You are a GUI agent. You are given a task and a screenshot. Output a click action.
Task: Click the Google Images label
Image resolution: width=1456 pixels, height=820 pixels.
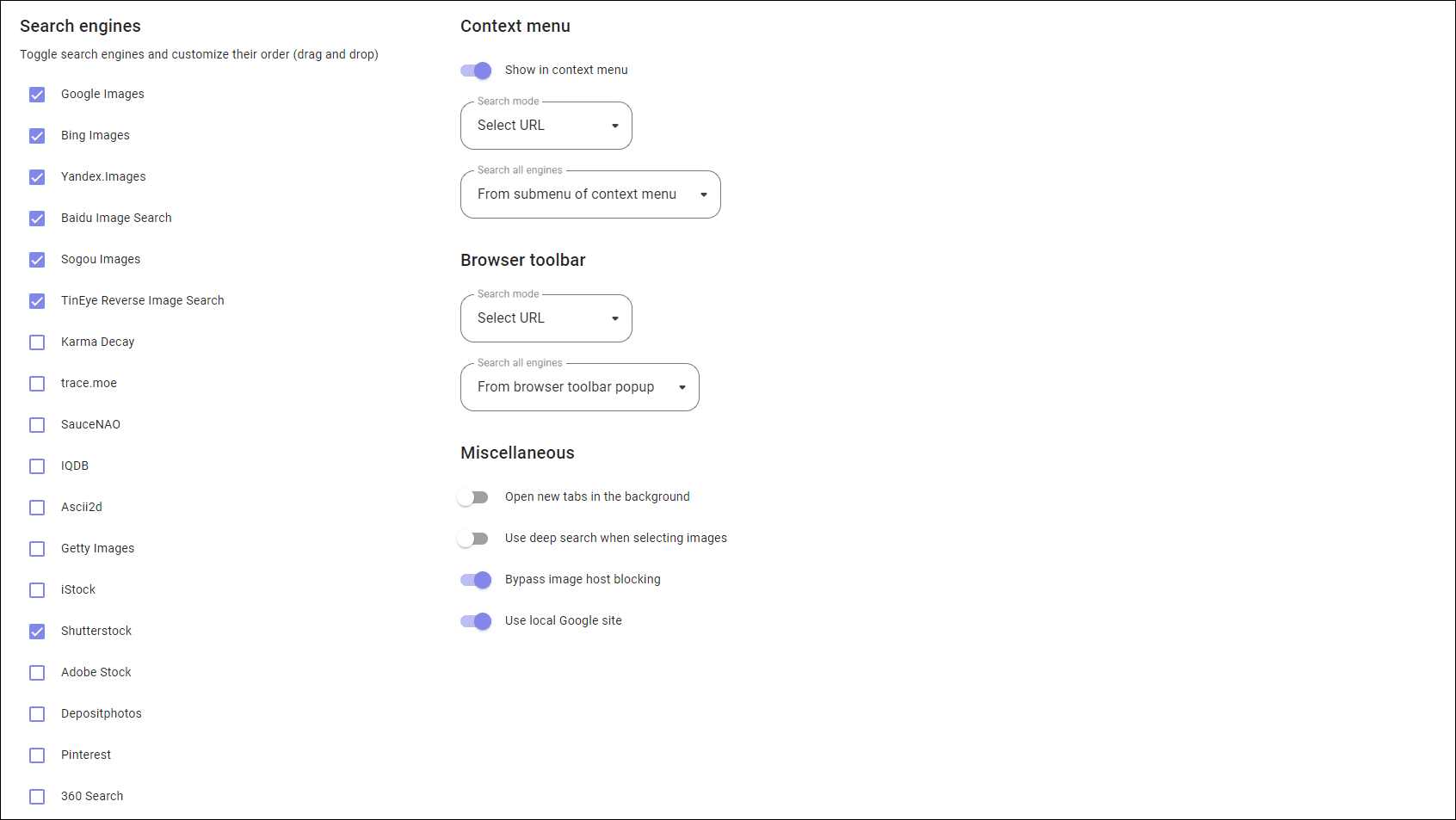click(x=102, y=94)
